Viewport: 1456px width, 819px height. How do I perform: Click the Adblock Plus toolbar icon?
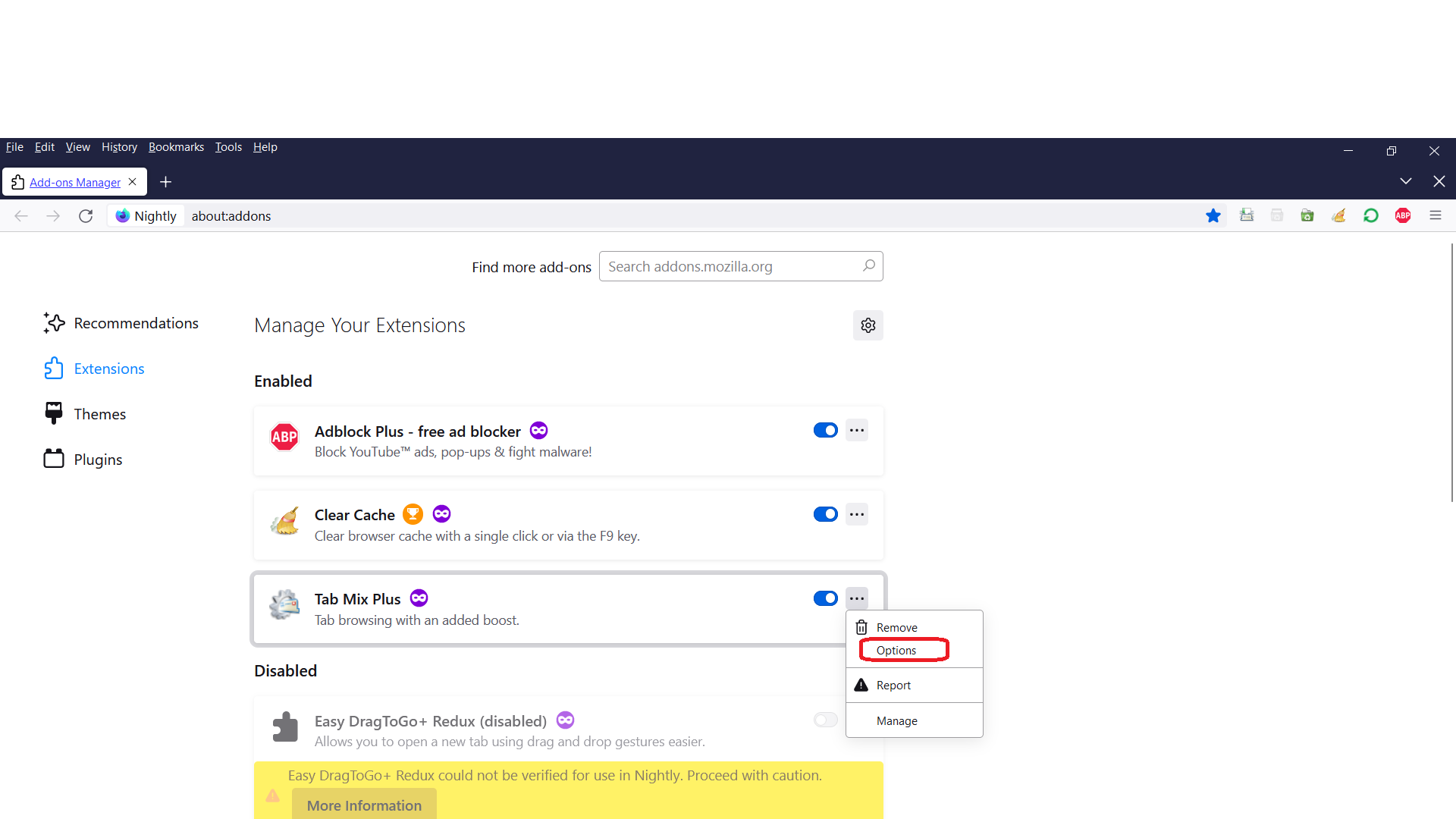click(x=1403, y=216)
